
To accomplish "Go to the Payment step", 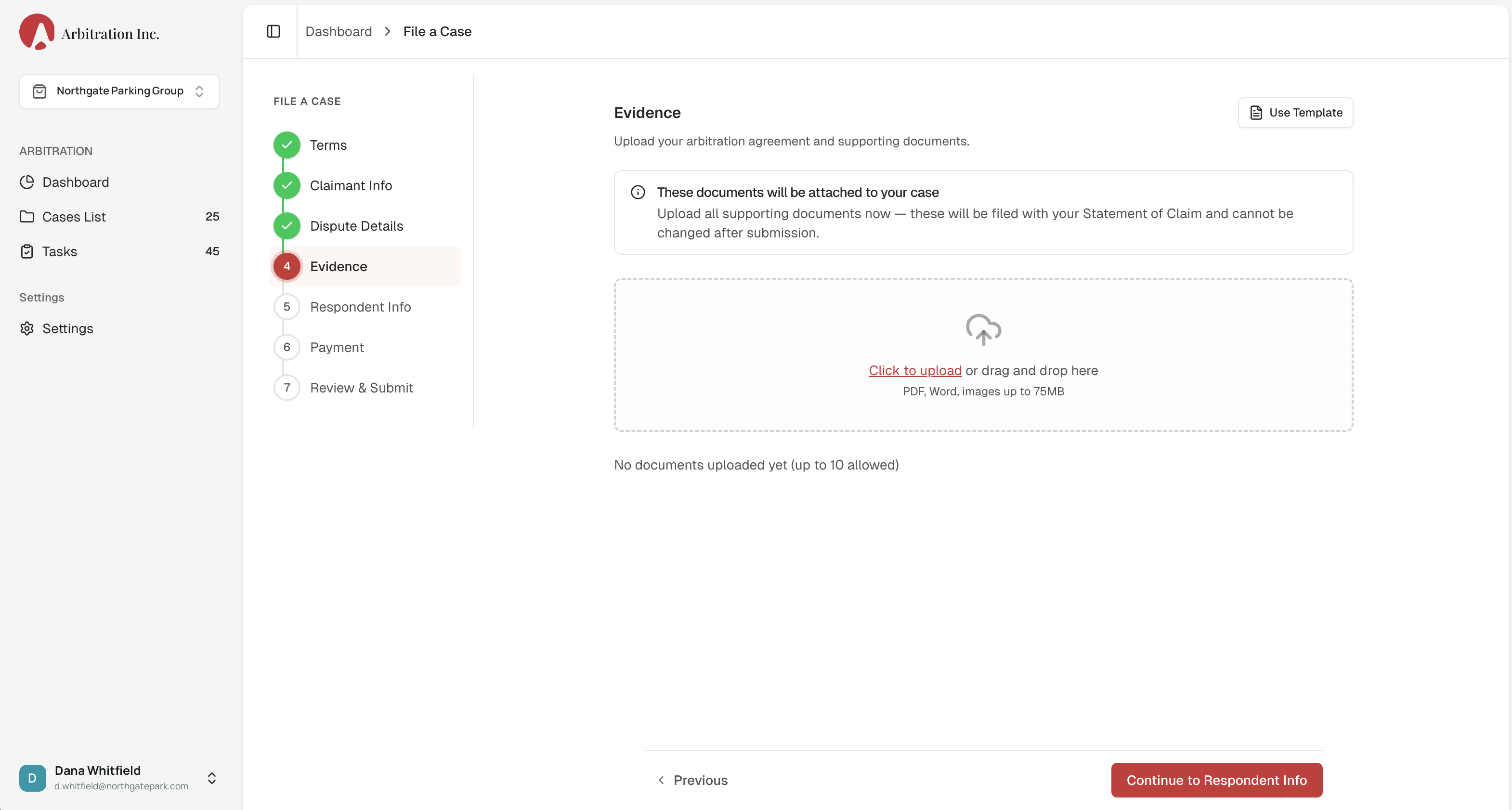I will (337, 348).
